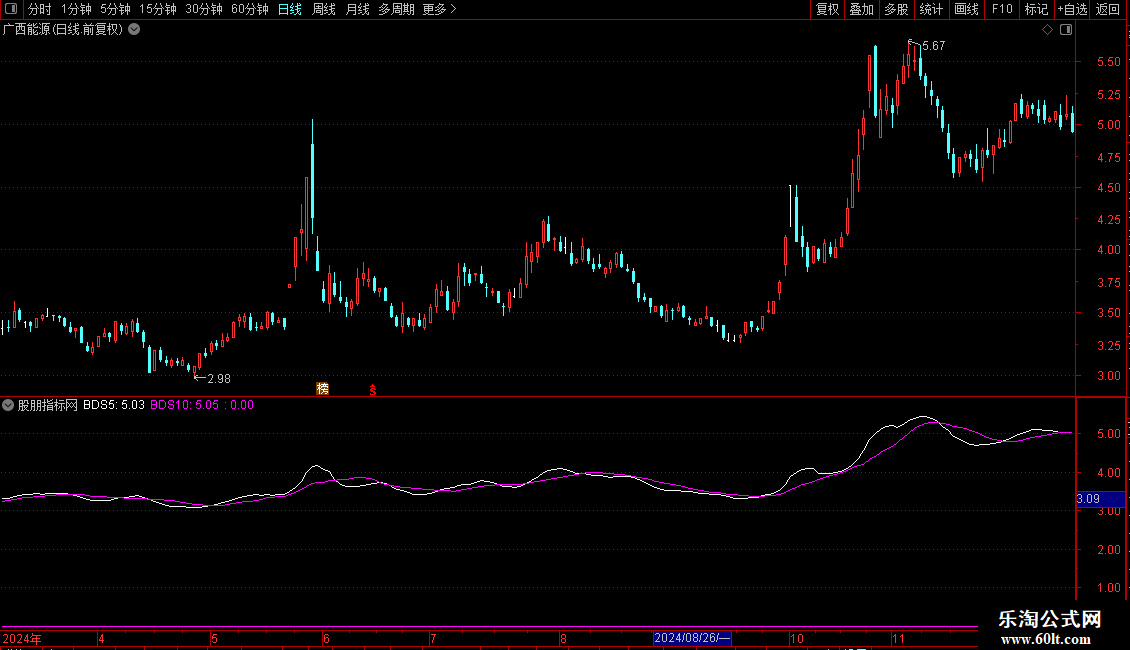Toggle the right side panel icon
The image size is (1130, 650).
click(x=1066, y=30)
